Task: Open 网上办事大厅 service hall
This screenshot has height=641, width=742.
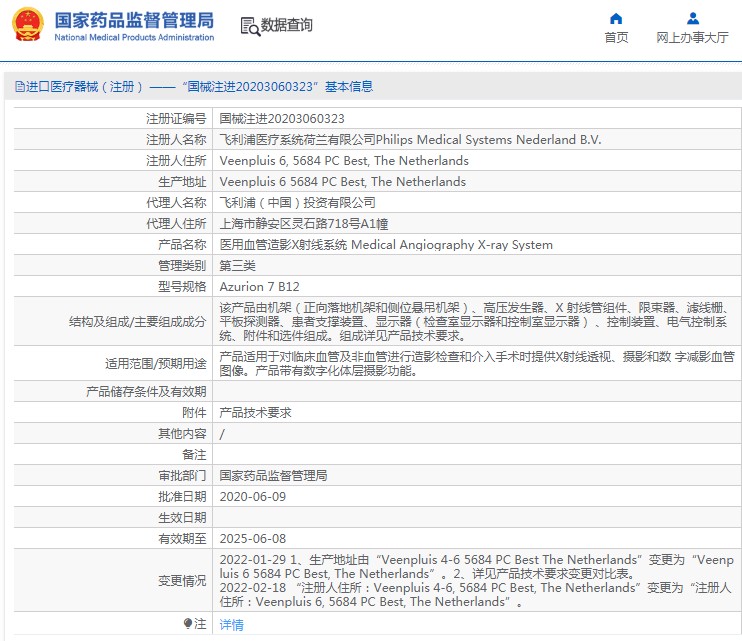Action: coord(692,37)
